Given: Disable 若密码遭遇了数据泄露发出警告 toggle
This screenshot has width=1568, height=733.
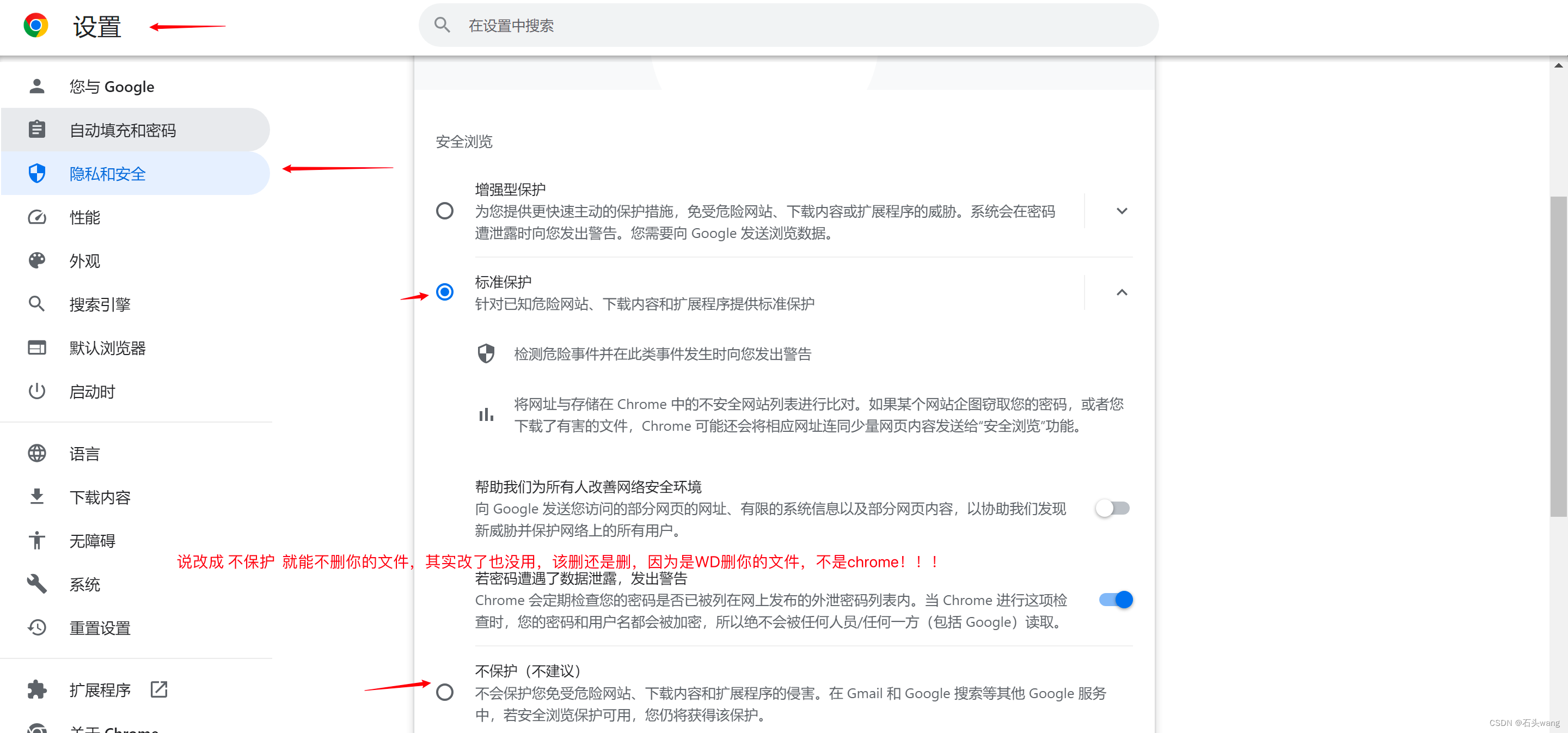Looking at the screenshot, I should 1113,599.
